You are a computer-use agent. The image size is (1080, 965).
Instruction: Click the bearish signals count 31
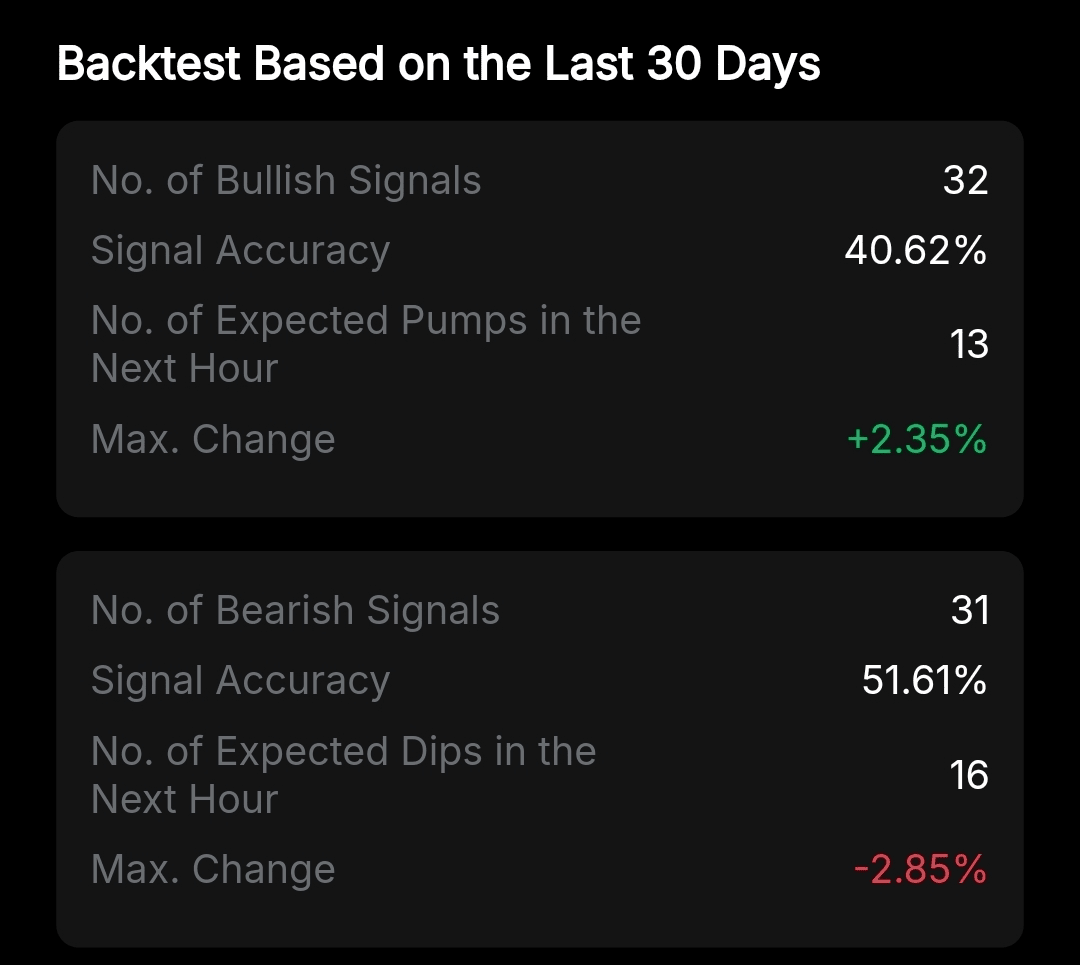tap(969, 611)
